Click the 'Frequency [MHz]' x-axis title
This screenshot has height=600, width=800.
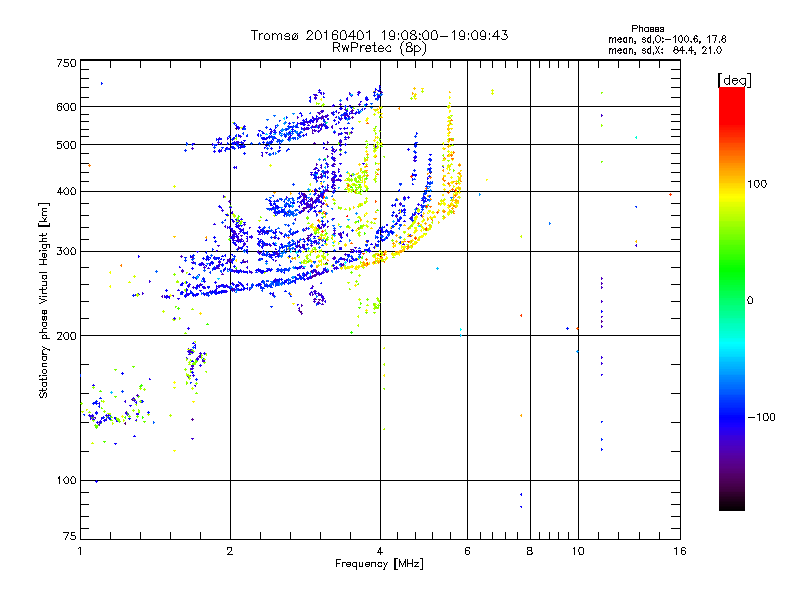point(379,564)
